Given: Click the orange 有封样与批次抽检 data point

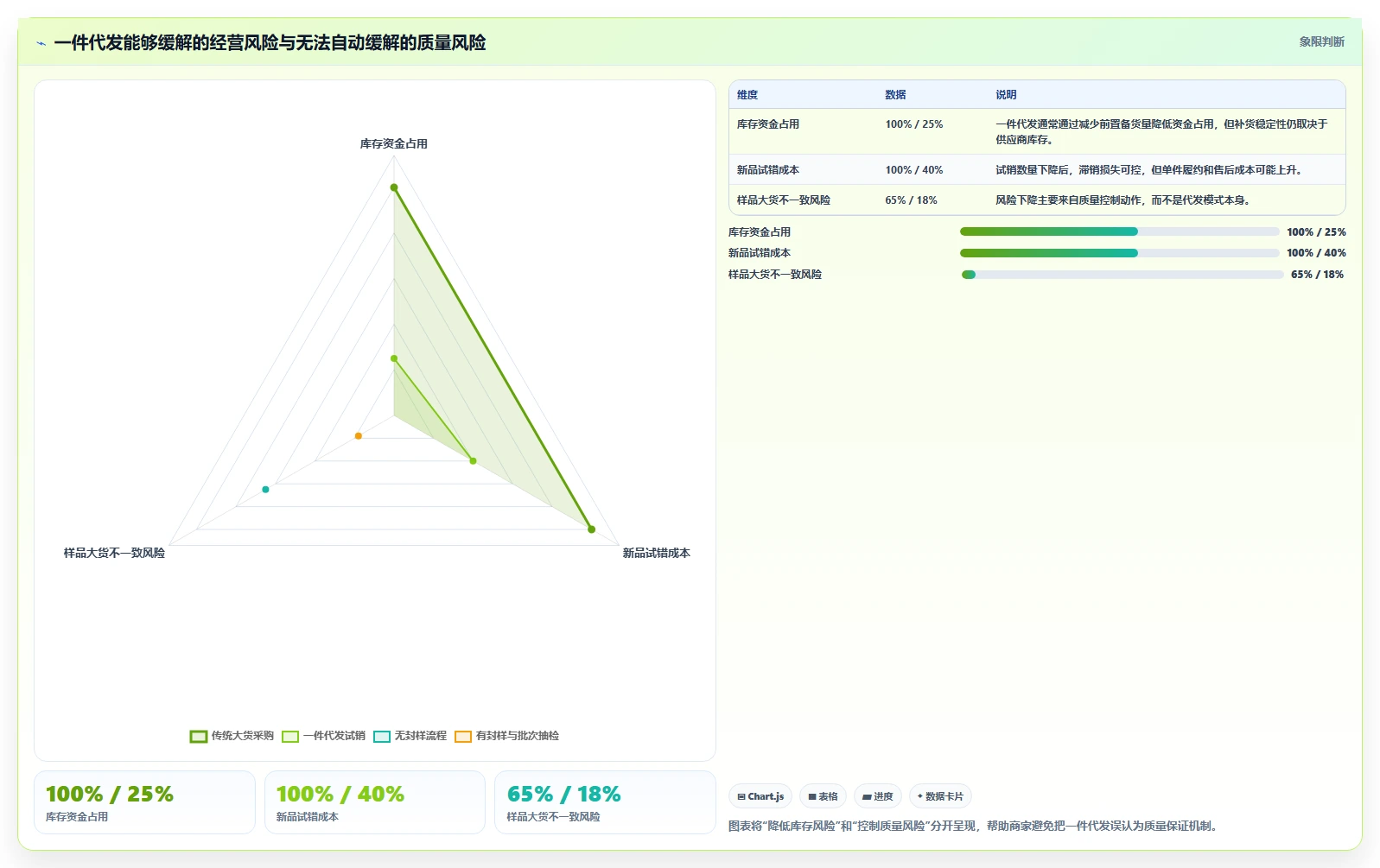Looking at the screenshot, I should coord(359,436).
